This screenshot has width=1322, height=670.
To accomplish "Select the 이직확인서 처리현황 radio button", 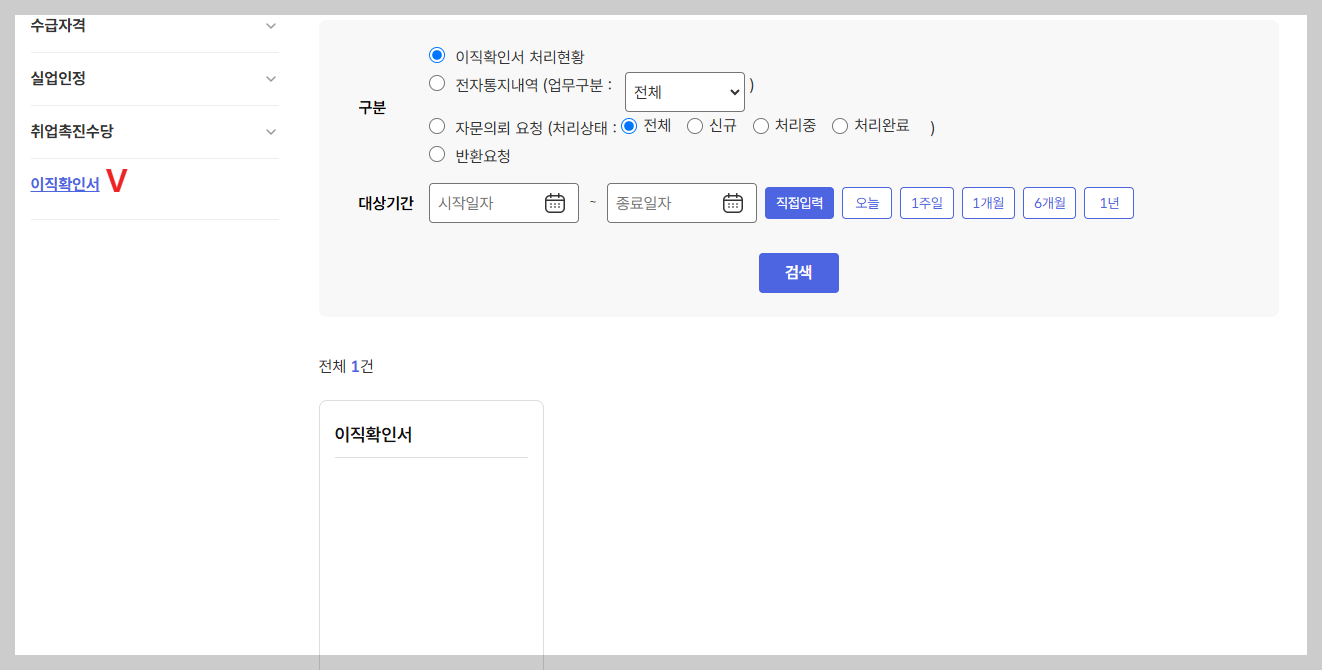I will (436, 54).
